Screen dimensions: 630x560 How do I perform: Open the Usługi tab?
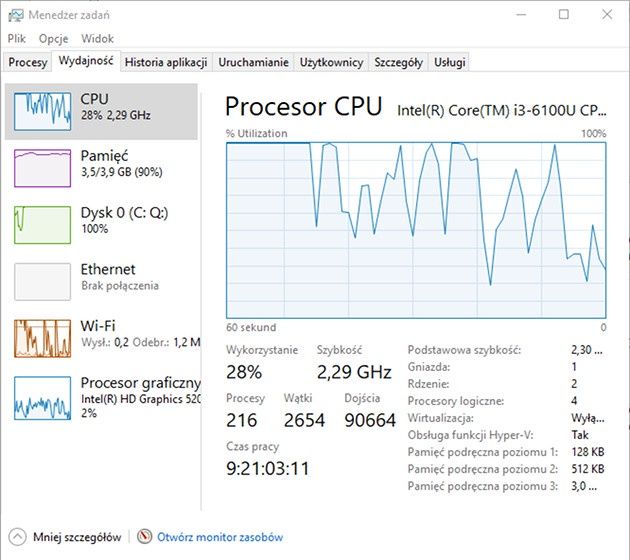449,62
